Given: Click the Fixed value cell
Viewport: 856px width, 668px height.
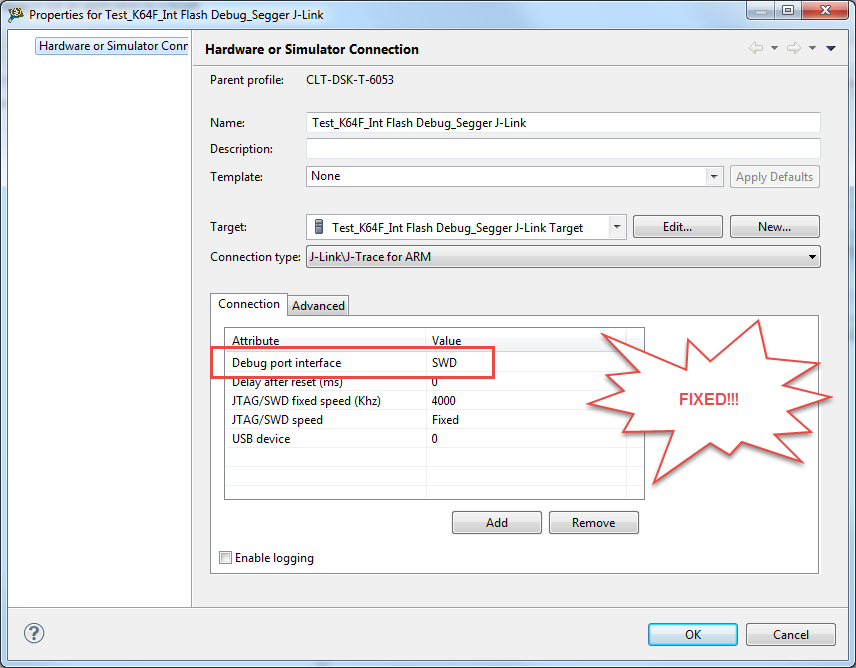Looking at the screenshot, I should [x=526, y=420].
